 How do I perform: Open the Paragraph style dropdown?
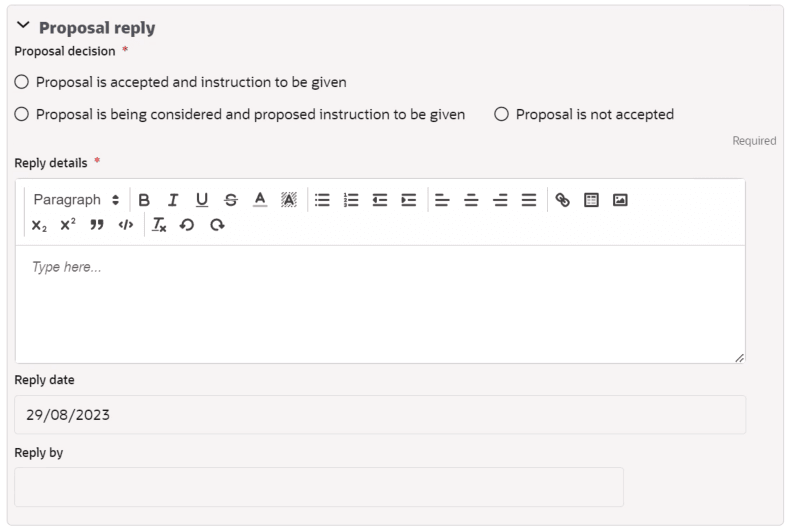tap(76, 200)
